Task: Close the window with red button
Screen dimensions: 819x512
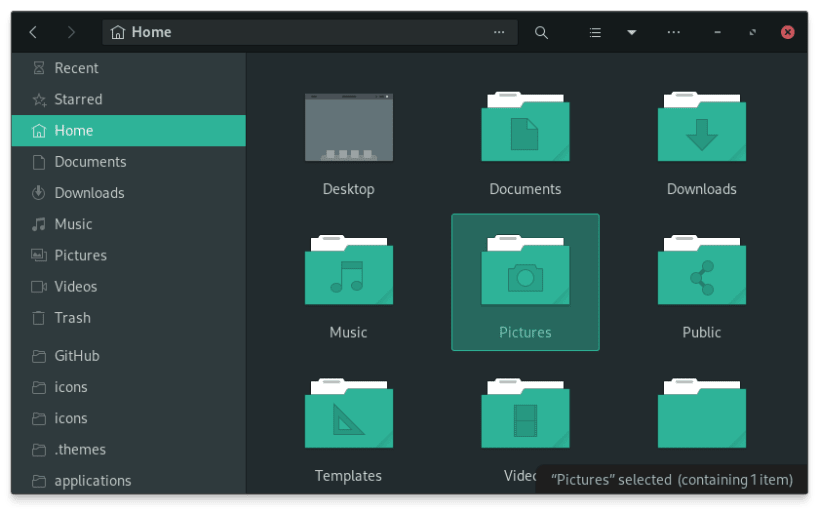Action: coord(788,32)
